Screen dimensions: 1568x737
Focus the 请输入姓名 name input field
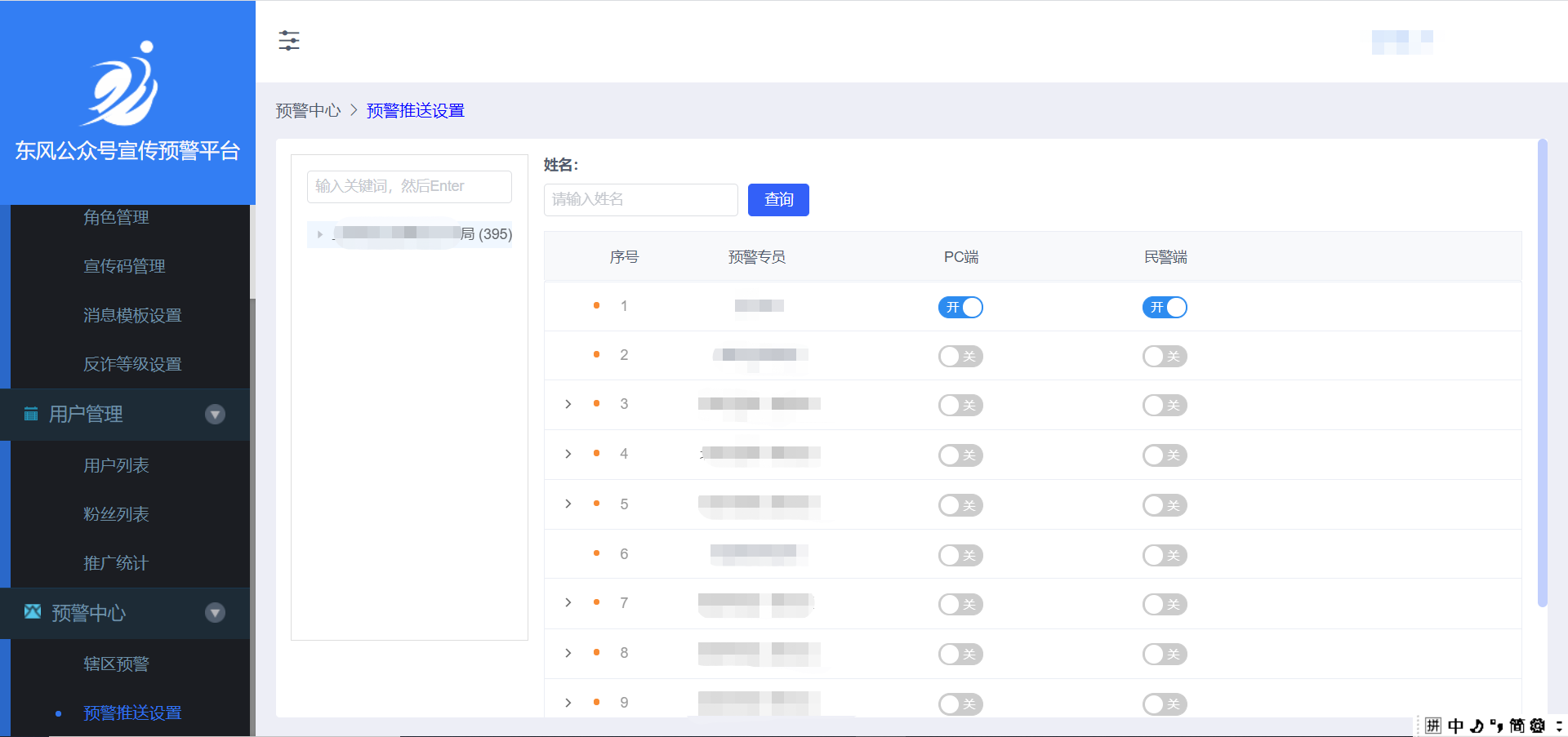[640, 200]
